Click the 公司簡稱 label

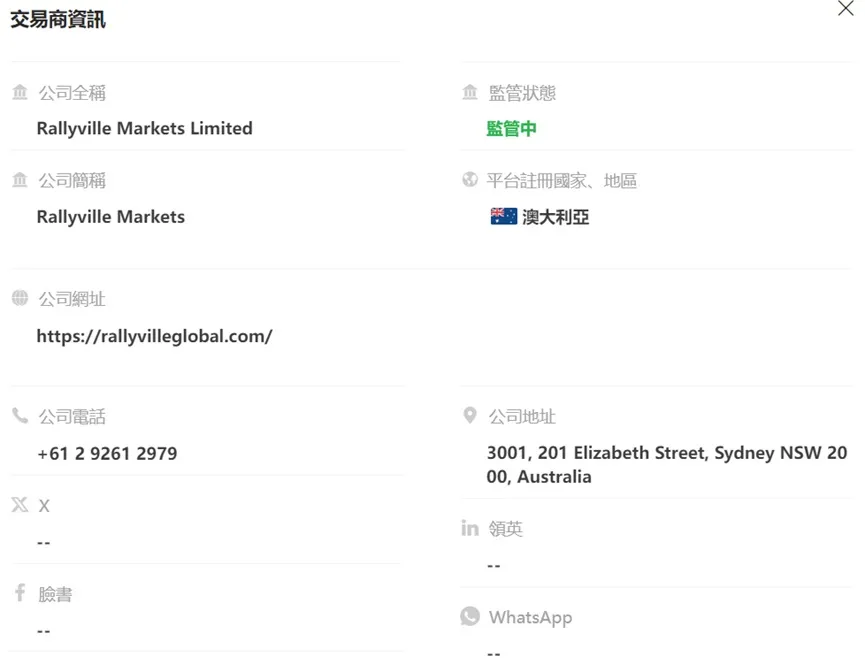[x=72, y=180]
